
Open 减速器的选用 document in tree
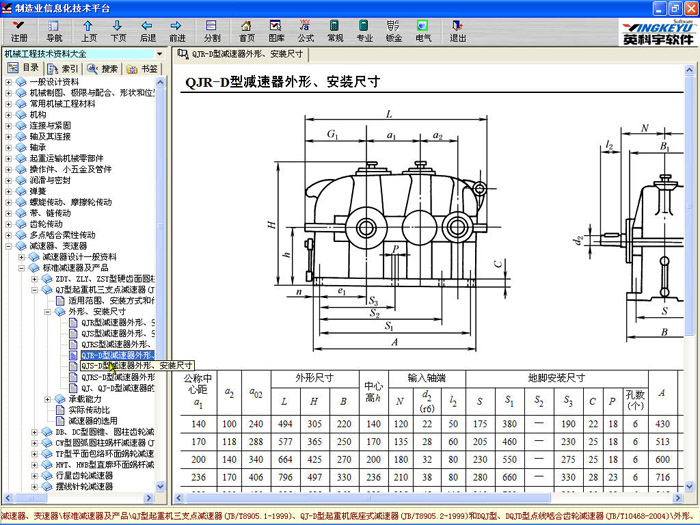click(x=91, y=421)
